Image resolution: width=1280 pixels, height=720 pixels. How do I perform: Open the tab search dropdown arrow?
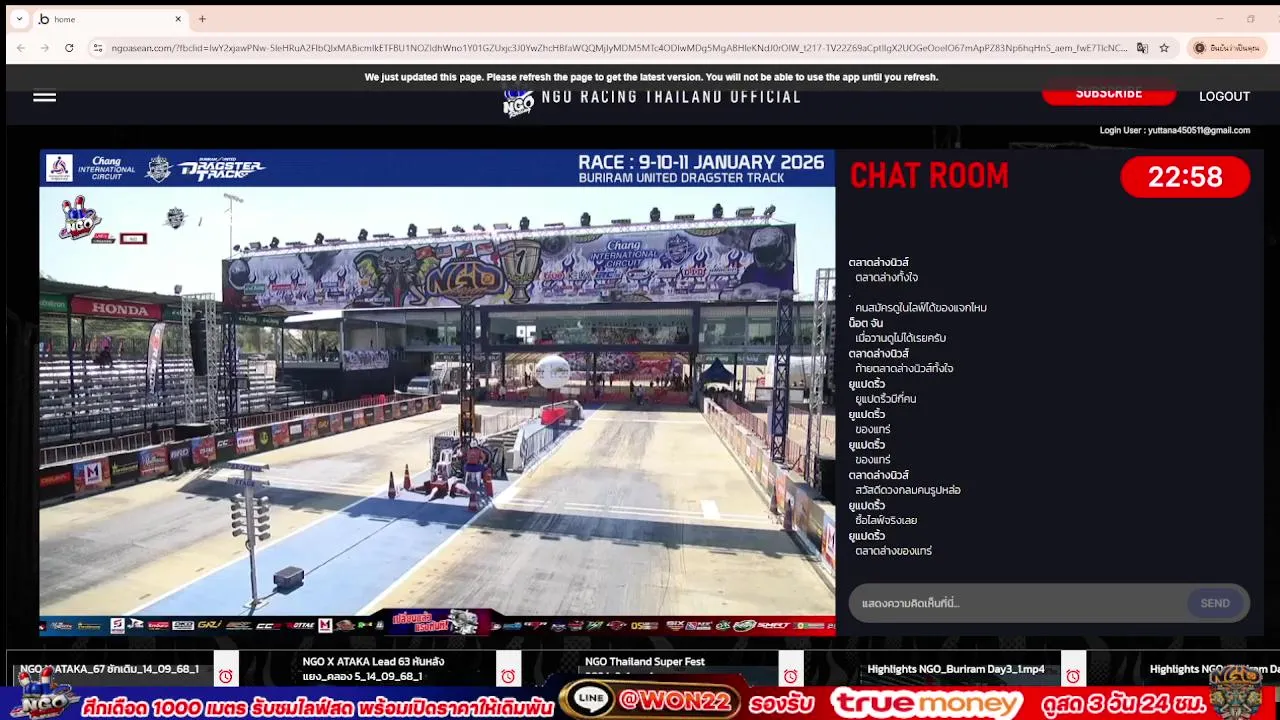coord(19,19)
